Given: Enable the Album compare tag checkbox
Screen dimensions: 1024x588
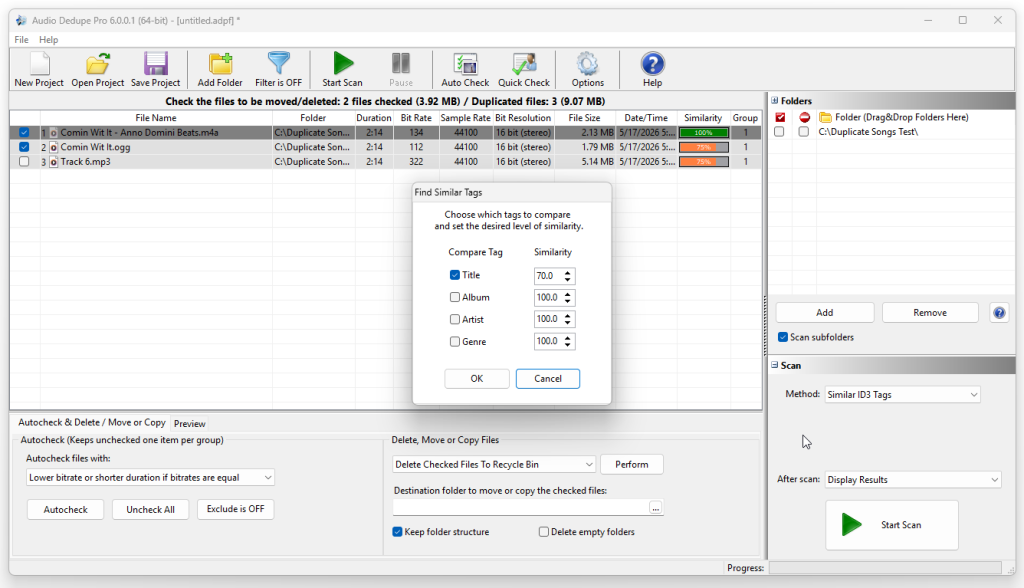Looking at the screenshot, I should click(455, 297).
